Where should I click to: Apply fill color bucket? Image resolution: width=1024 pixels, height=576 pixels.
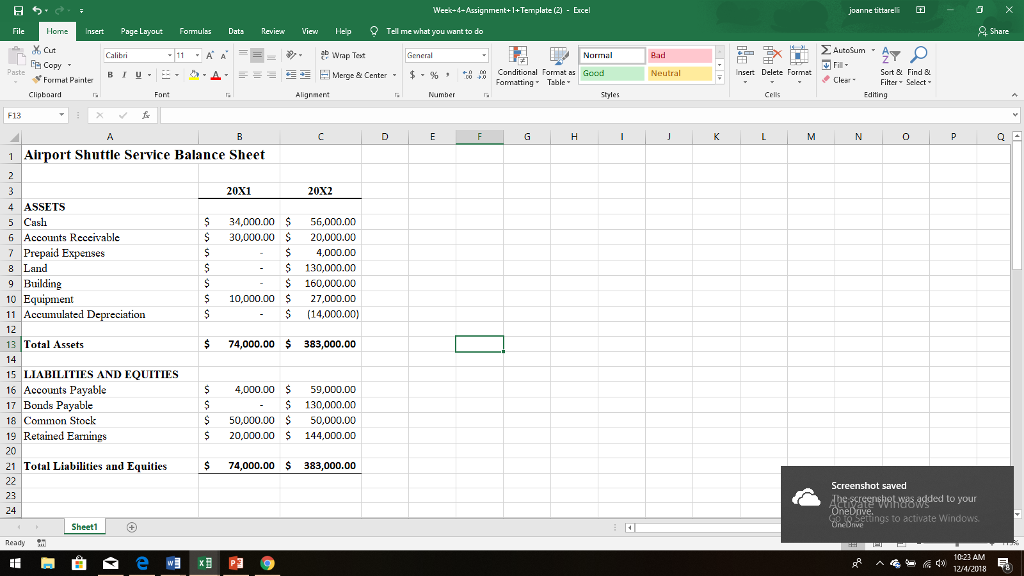194,75
